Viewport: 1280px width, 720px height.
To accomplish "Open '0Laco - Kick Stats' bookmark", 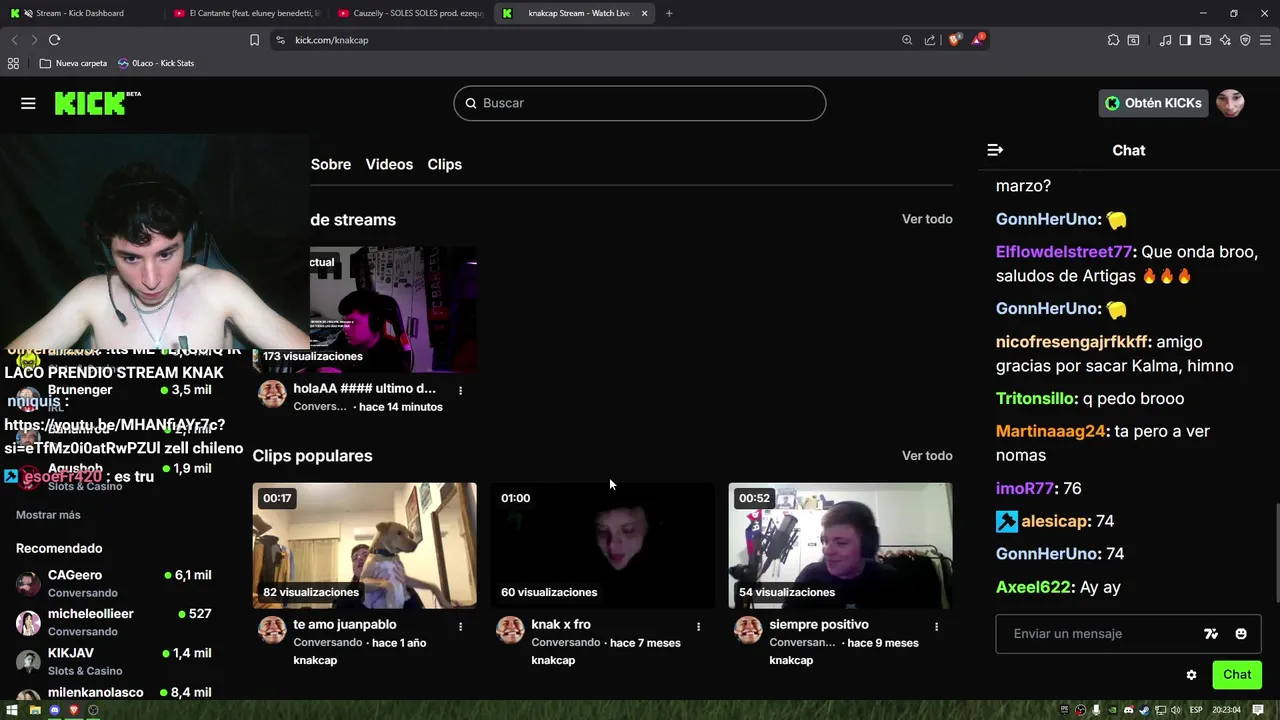I will point(156,63).
